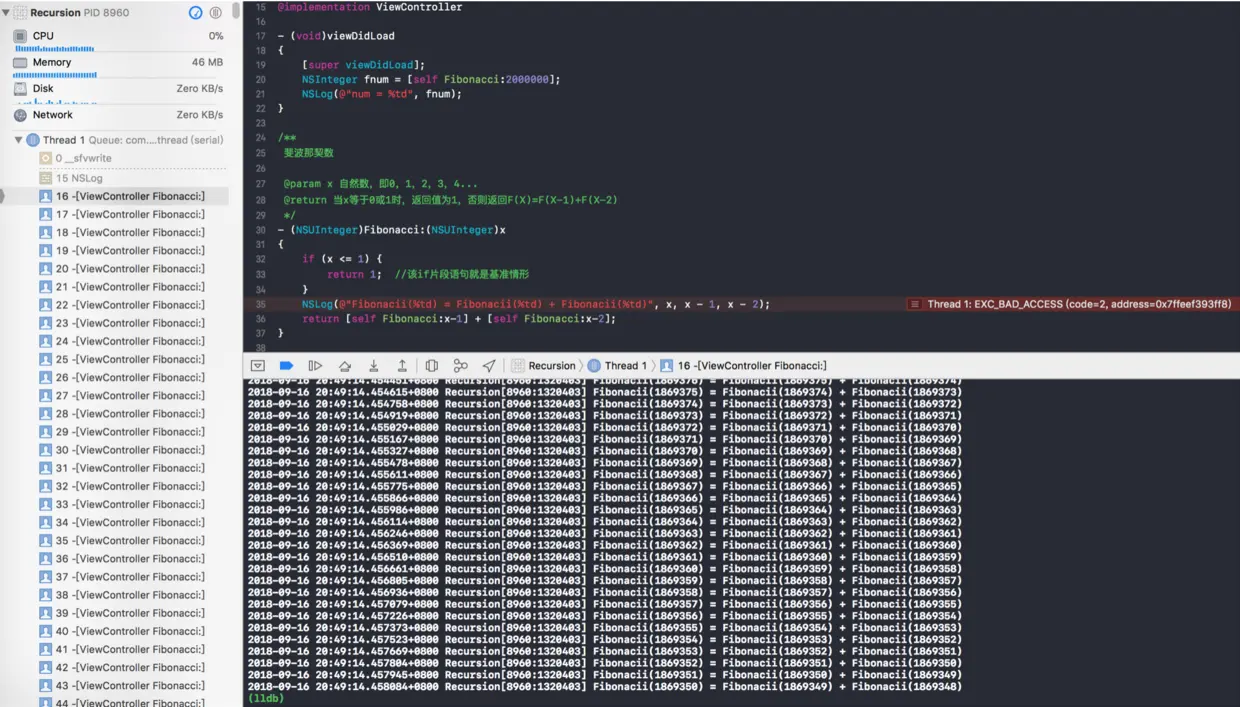The image size is (1240, 707).
Task: Click console line with Fibonacii(1869348)
Action: pyautogui.click(x=605, y=687)
